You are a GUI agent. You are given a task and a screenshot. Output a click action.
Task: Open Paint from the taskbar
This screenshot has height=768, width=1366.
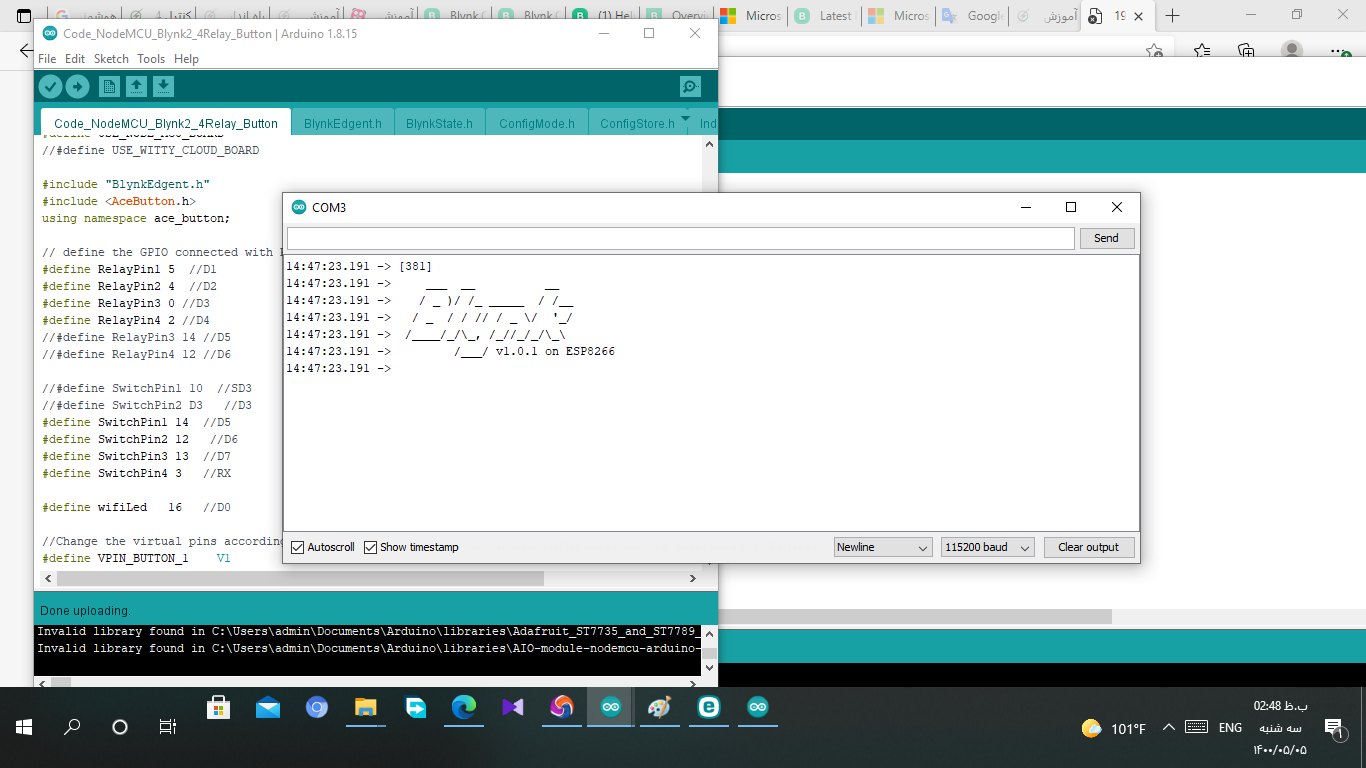pos(659,708)
